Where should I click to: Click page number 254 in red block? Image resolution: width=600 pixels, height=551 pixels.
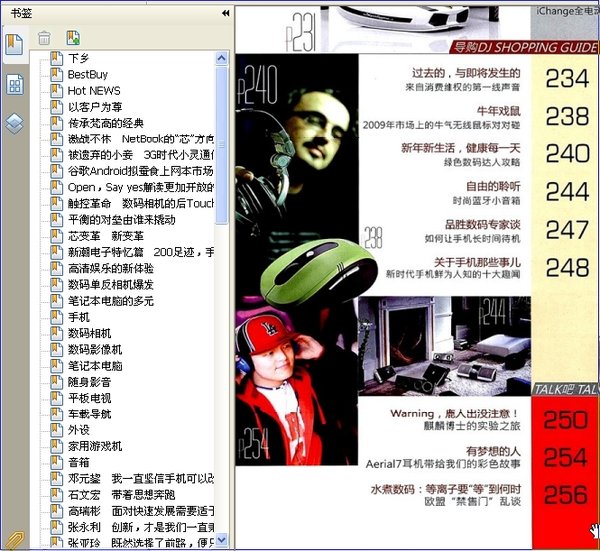(x=566, y=457)
